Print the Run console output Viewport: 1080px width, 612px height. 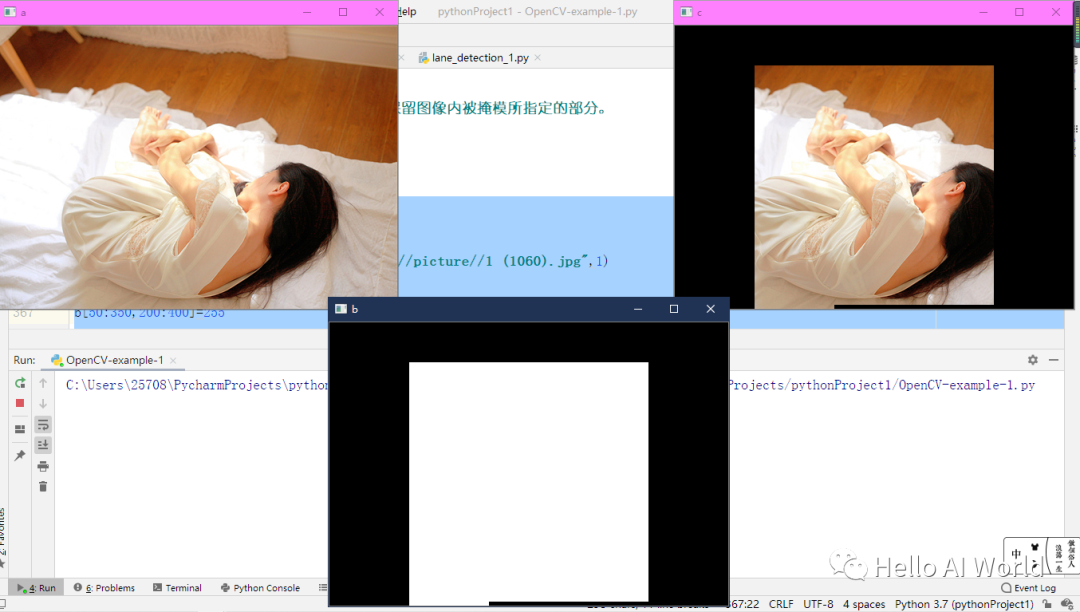point(43,466)
